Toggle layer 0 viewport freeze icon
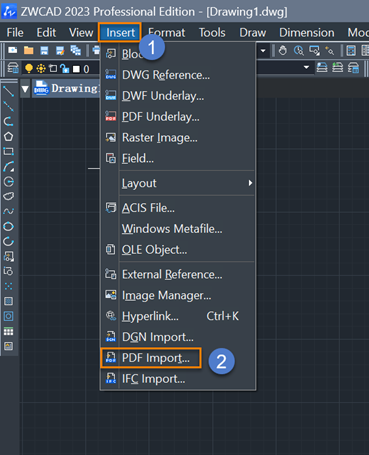 (x=53, y=69)
